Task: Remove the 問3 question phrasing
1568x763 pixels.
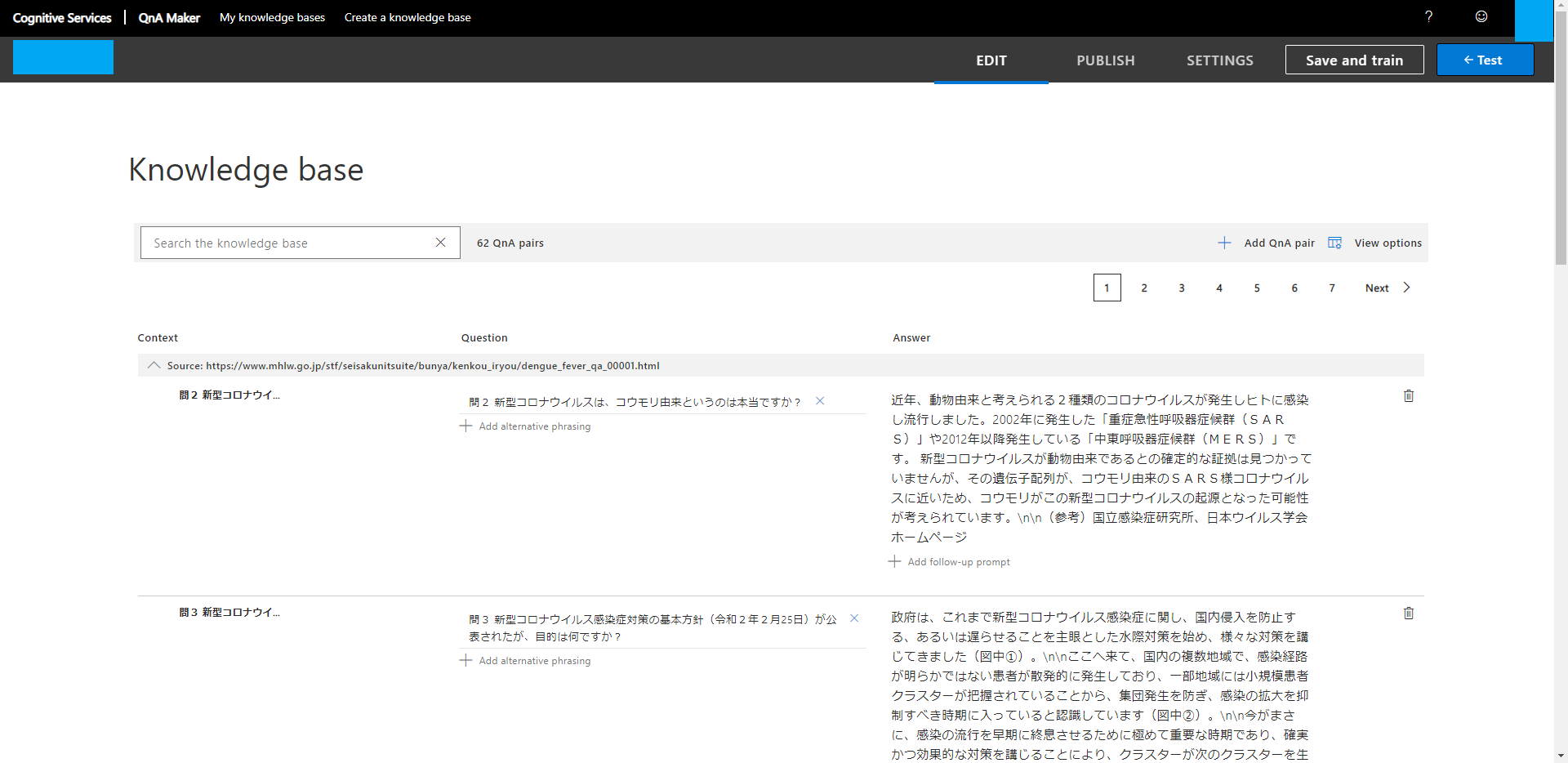Action: tap(854, 618)
